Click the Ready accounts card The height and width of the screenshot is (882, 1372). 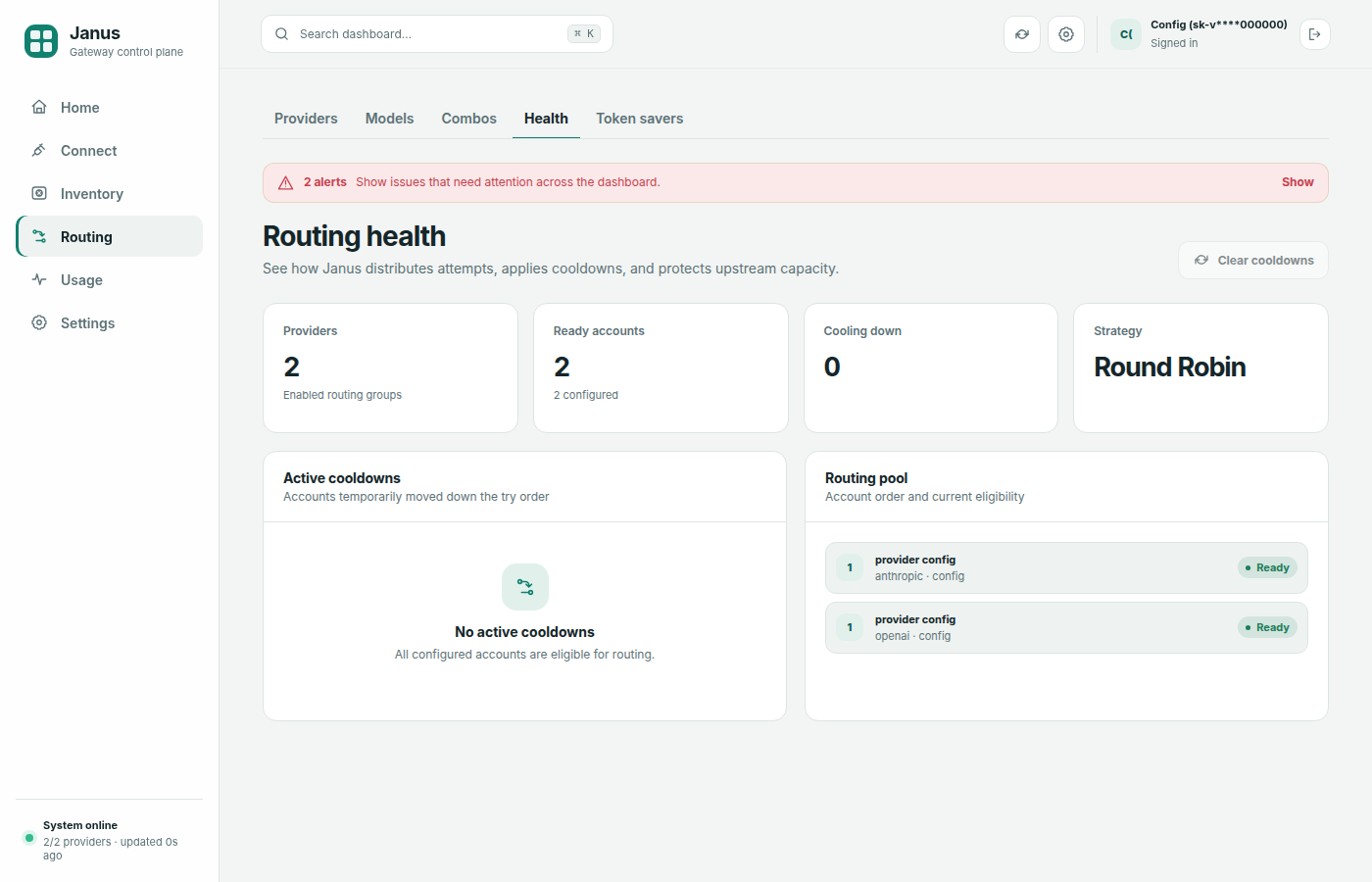(661, 367)
